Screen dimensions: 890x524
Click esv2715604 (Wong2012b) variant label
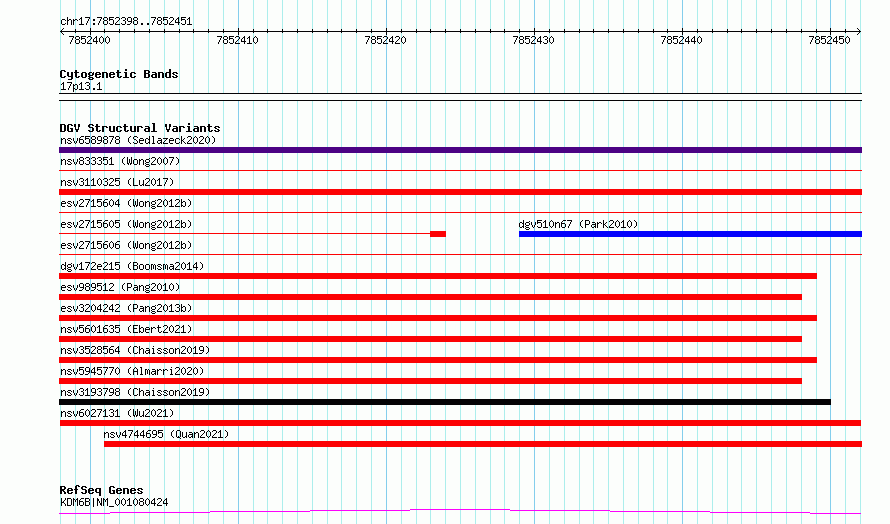[126, 203]
